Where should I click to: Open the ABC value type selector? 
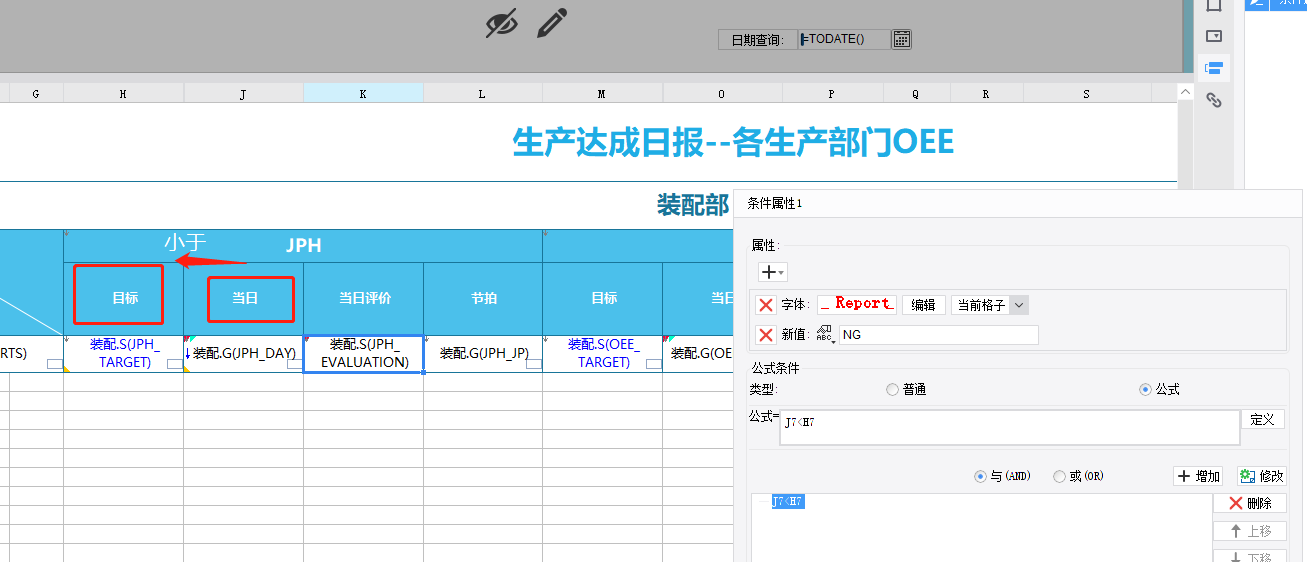825,335
